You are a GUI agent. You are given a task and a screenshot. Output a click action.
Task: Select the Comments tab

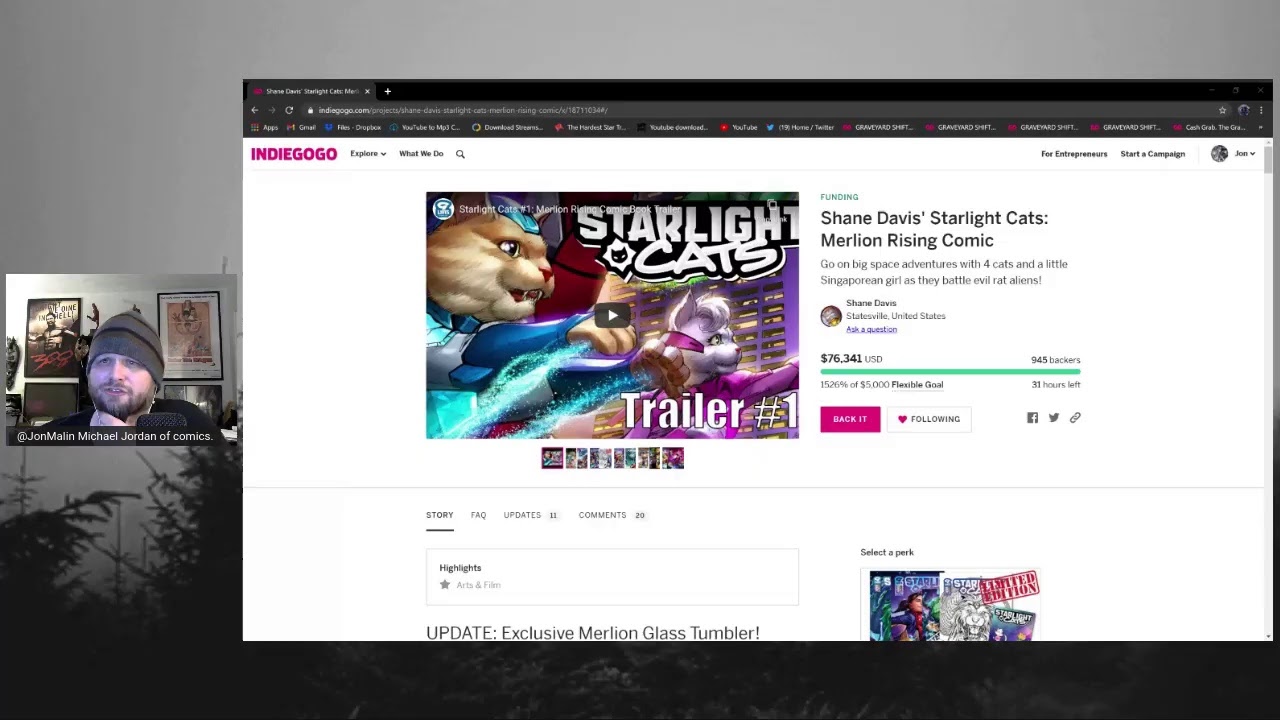click(x=602, y=515)
